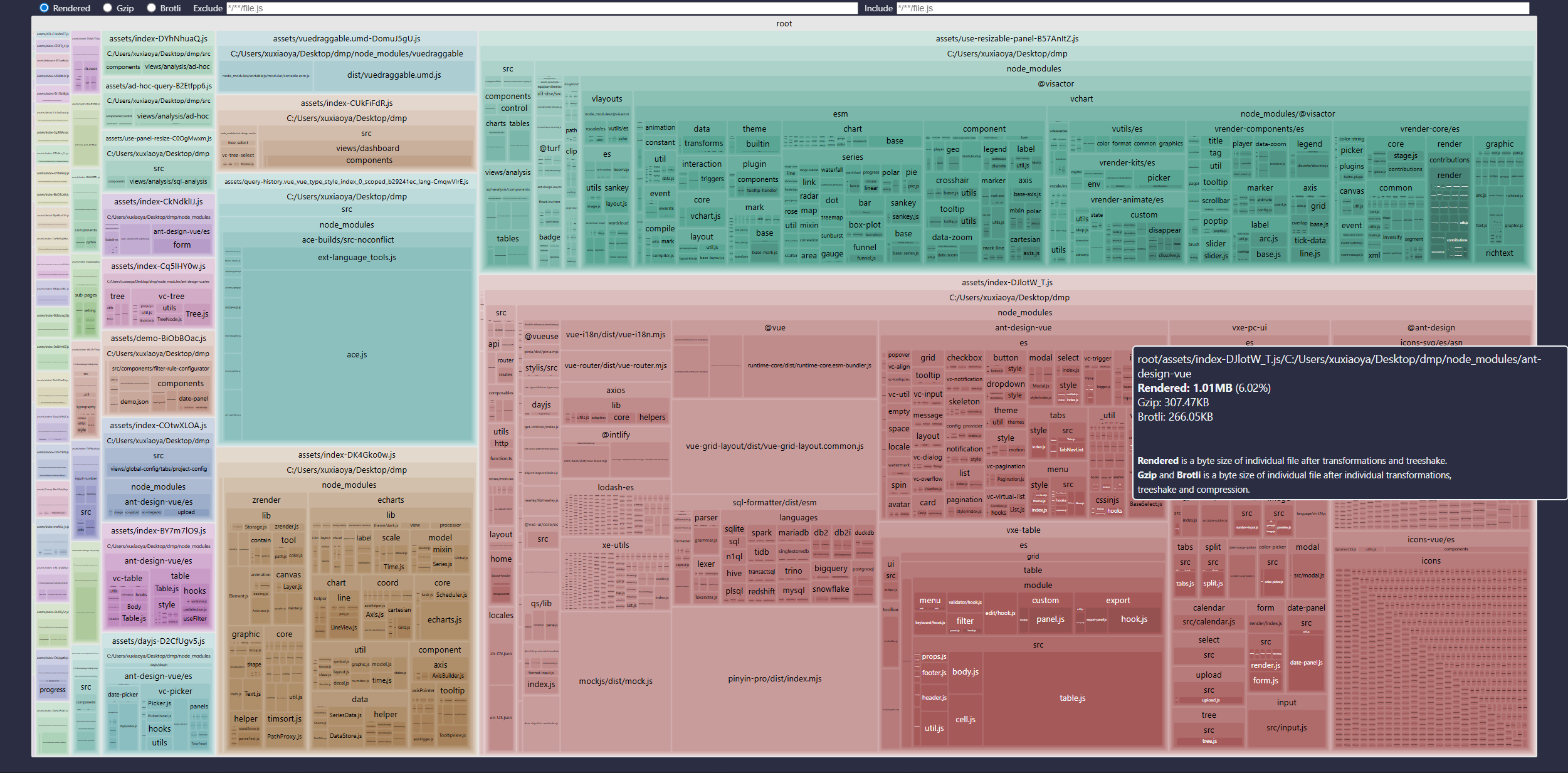This screenshot has height=773, width=1568.
Task: Click the Include filter input field
Action: pyautogui.click(x=1213, y=8)
